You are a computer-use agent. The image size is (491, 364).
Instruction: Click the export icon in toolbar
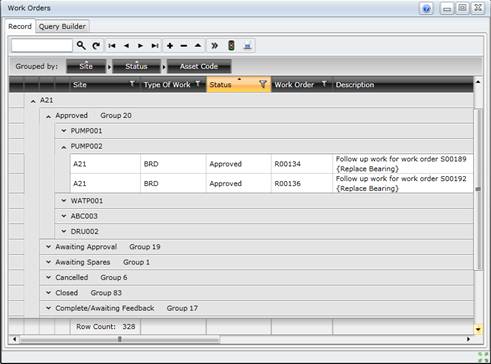(247, 46)
